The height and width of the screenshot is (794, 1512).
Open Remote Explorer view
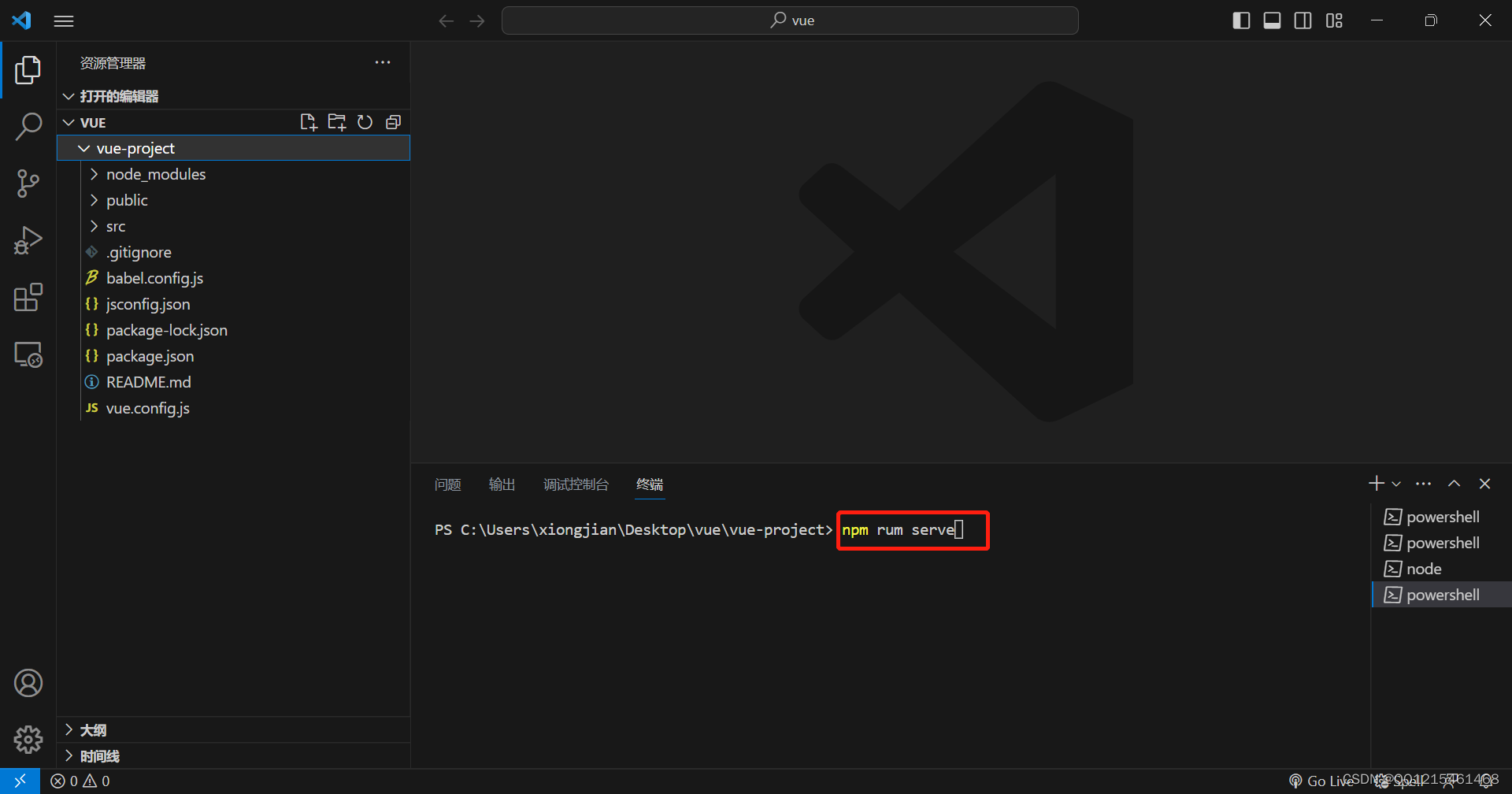pyautogui.click(x=28, y=354)
